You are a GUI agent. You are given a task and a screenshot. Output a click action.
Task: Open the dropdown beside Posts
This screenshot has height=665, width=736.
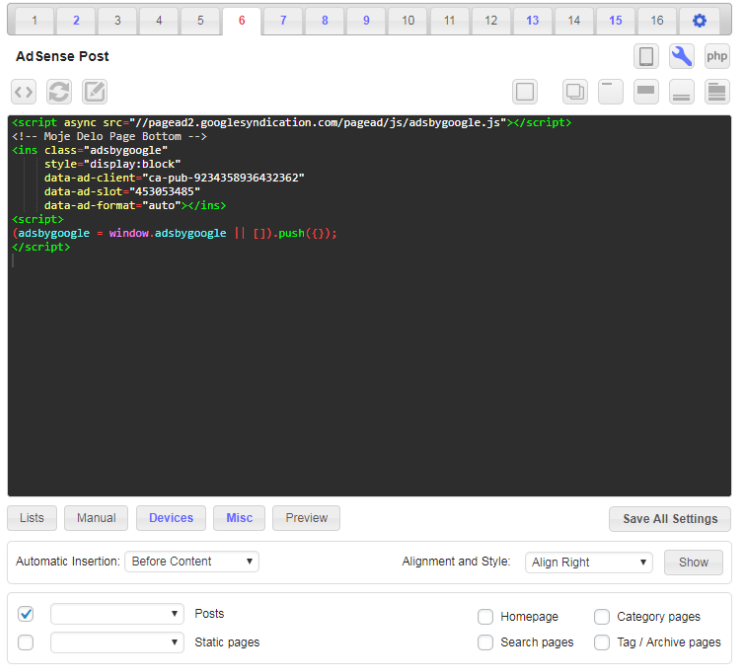coord(117,614)
